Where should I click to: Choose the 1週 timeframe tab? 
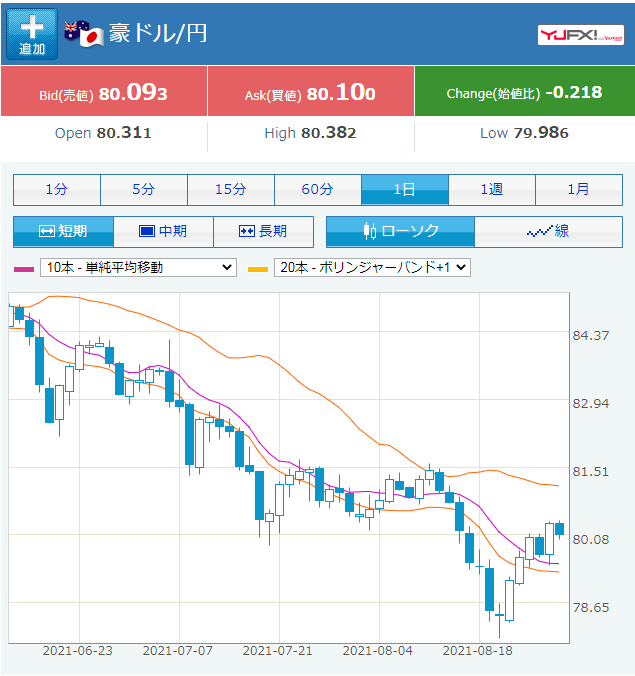[492, 190]
